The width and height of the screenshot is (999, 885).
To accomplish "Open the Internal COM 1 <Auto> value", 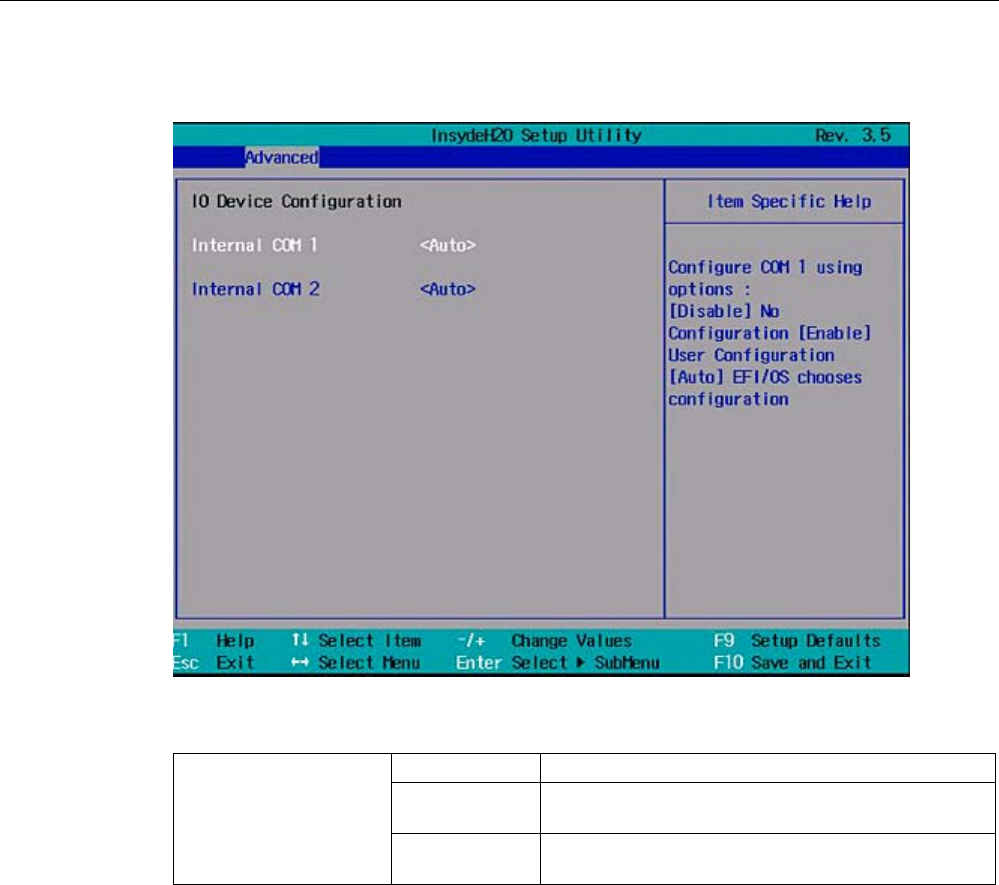I will click(x=447, y=245).
